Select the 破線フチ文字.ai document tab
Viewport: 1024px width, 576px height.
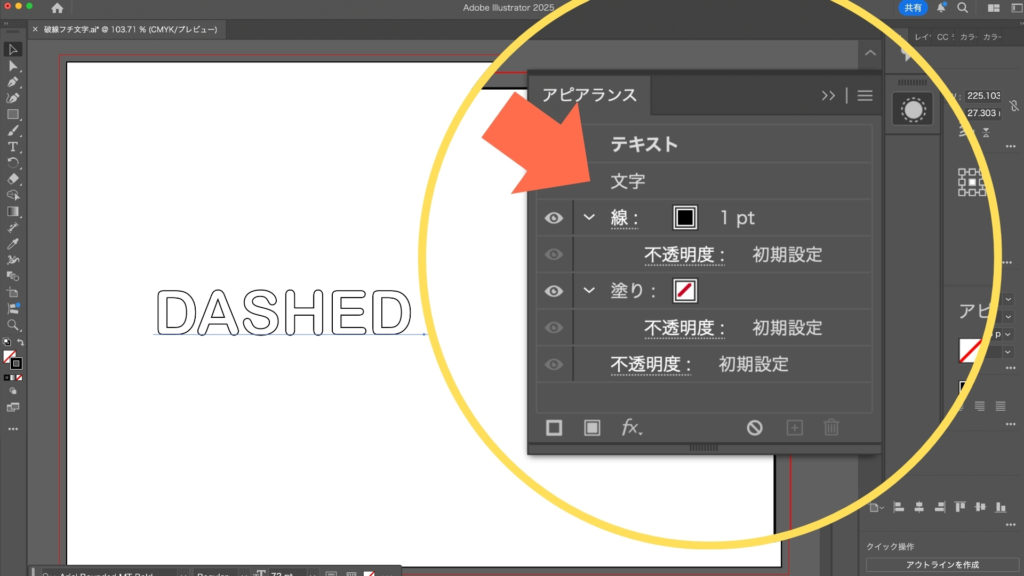(130, 30)
